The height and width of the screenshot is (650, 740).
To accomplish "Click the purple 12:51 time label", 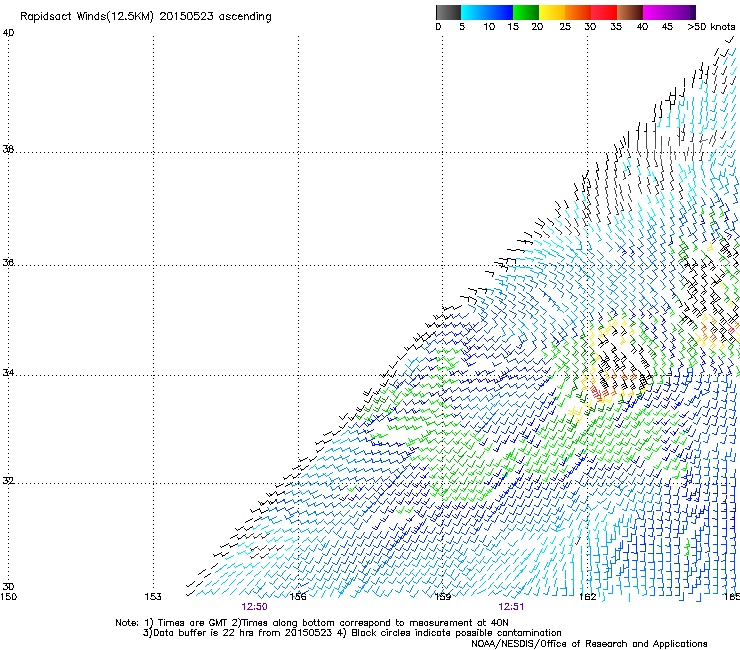I will pos(511,607).
